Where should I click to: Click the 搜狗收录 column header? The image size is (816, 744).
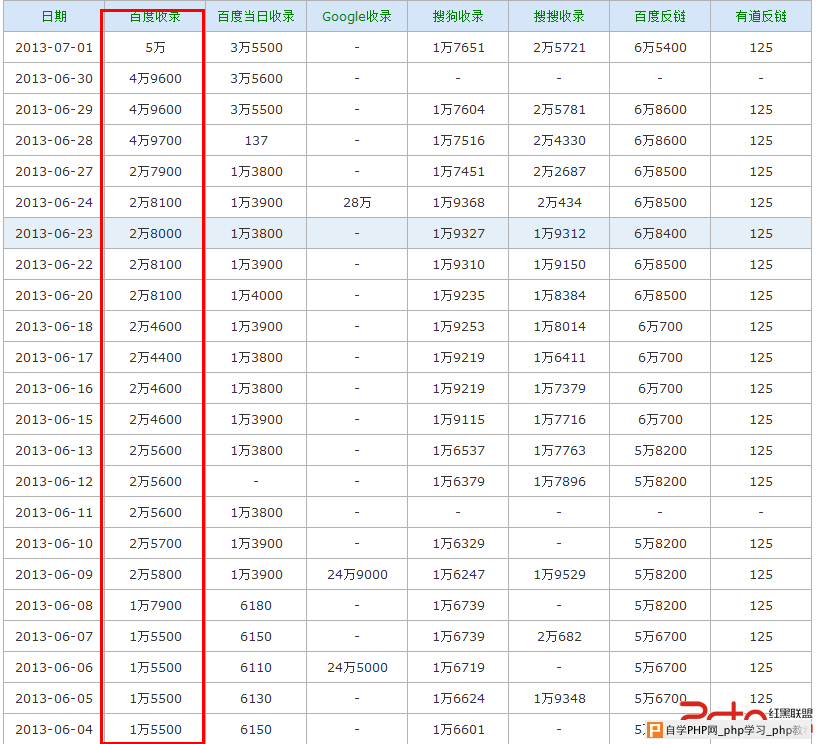[x=458, y=17]
